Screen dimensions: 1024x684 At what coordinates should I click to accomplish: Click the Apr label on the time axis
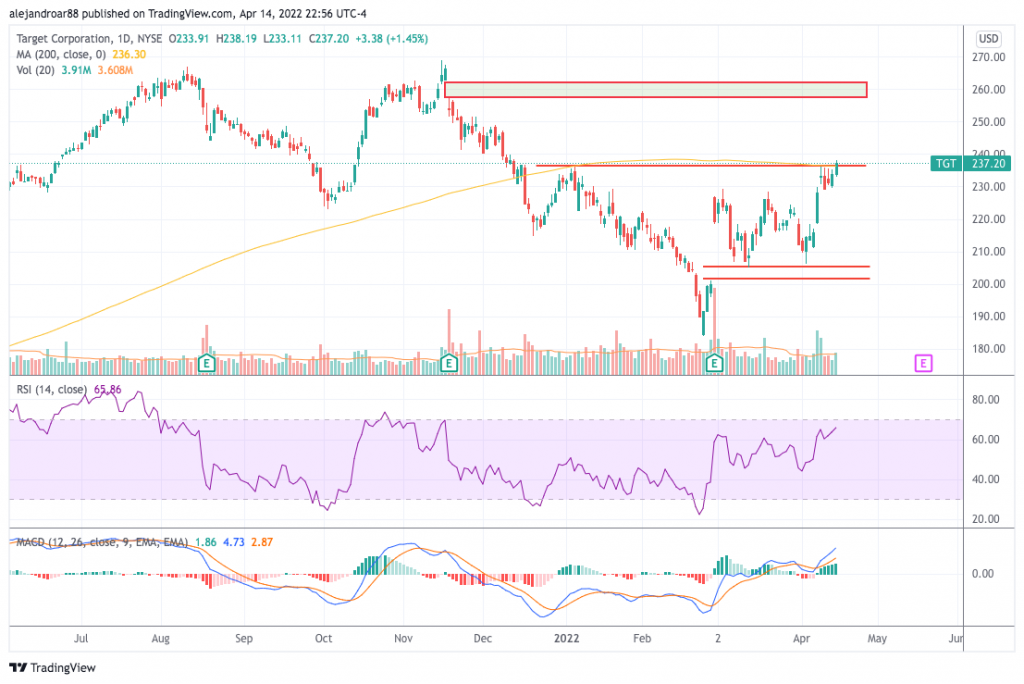pyautogui.click(x=801, y=638)
